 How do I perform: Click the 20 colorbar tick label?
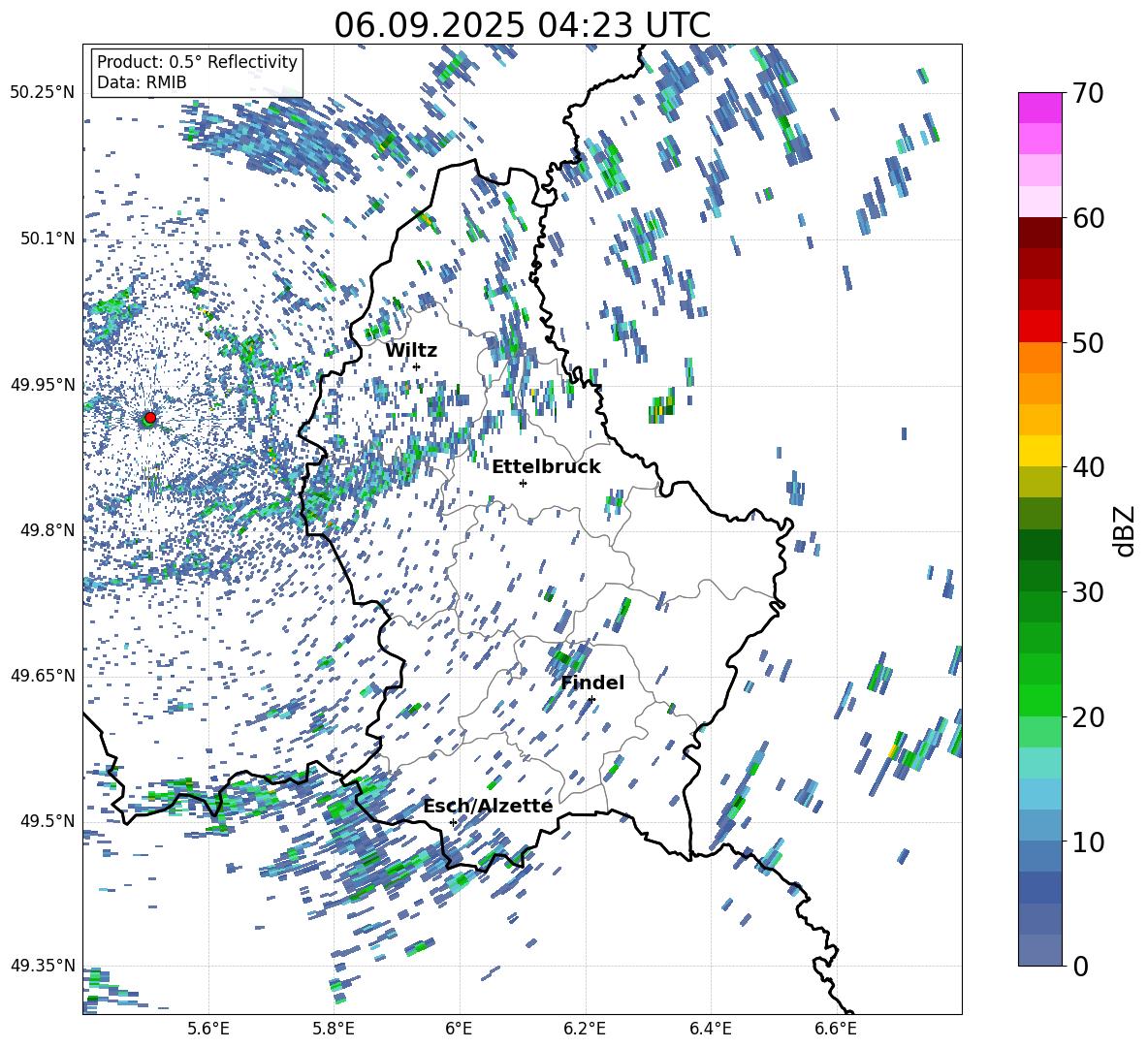(1088, 716)
